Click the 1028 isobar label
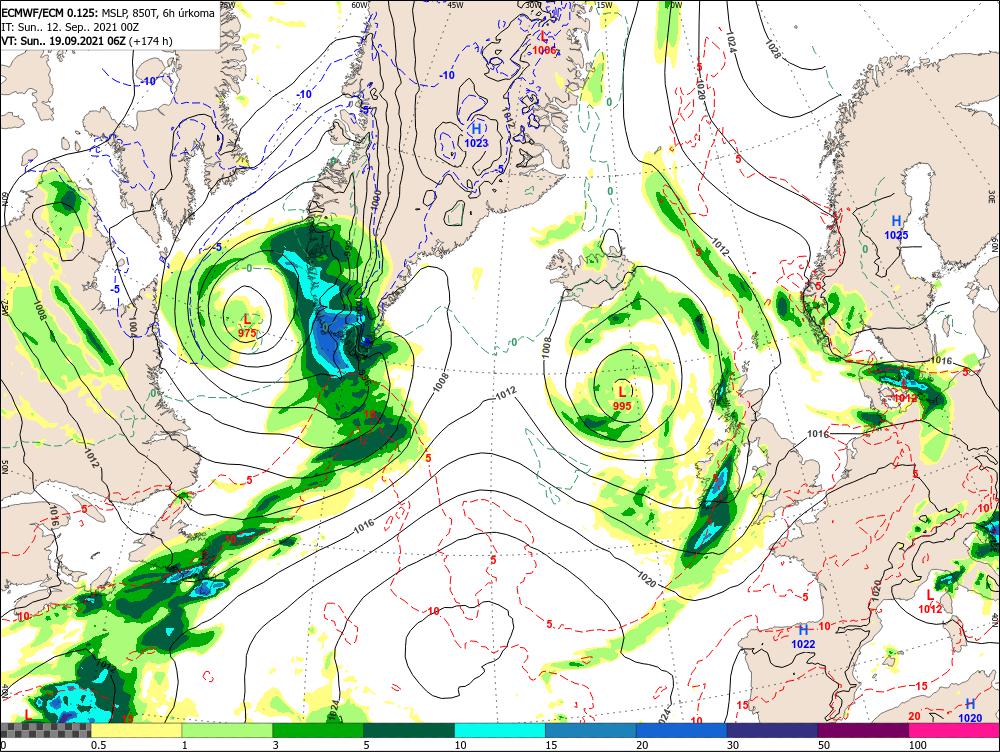The width and height of the screenshot is (1000, 752). click(x=772, y=49)
